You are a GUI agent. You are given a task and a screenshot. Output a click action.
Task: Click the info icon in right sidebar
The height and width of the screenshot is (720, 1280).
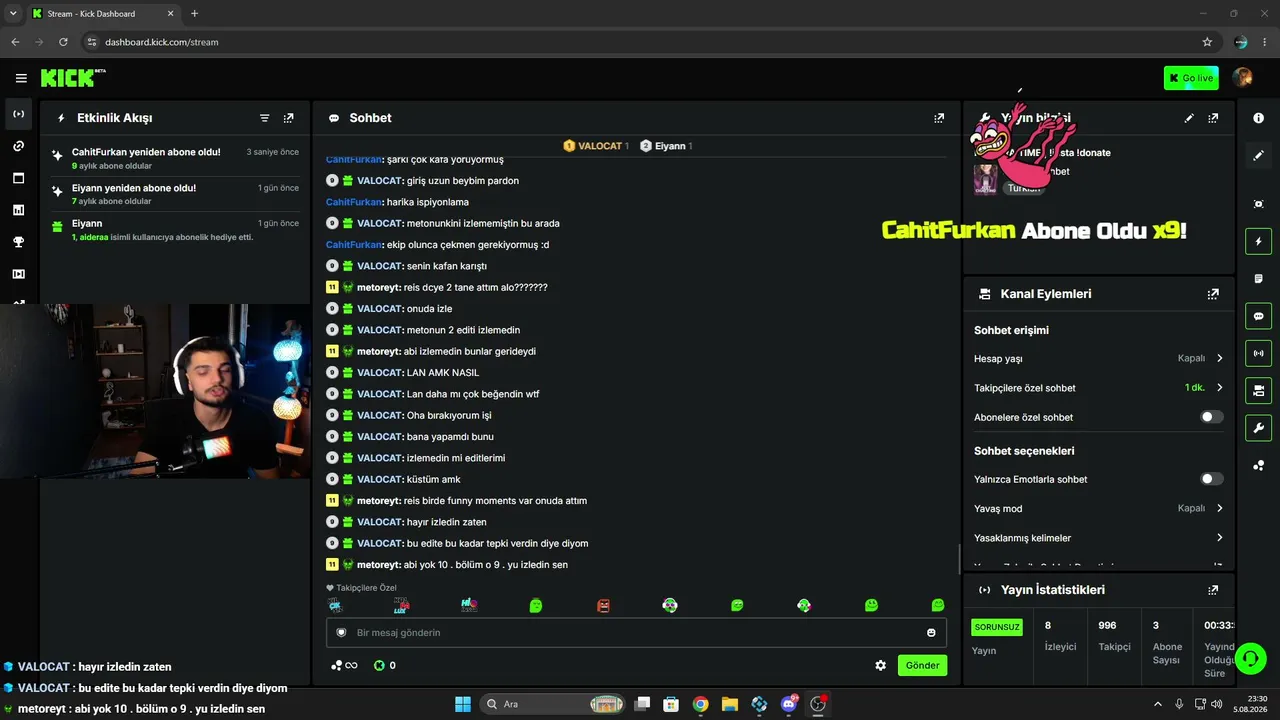pyautogui.click(x=1258, y=118)
